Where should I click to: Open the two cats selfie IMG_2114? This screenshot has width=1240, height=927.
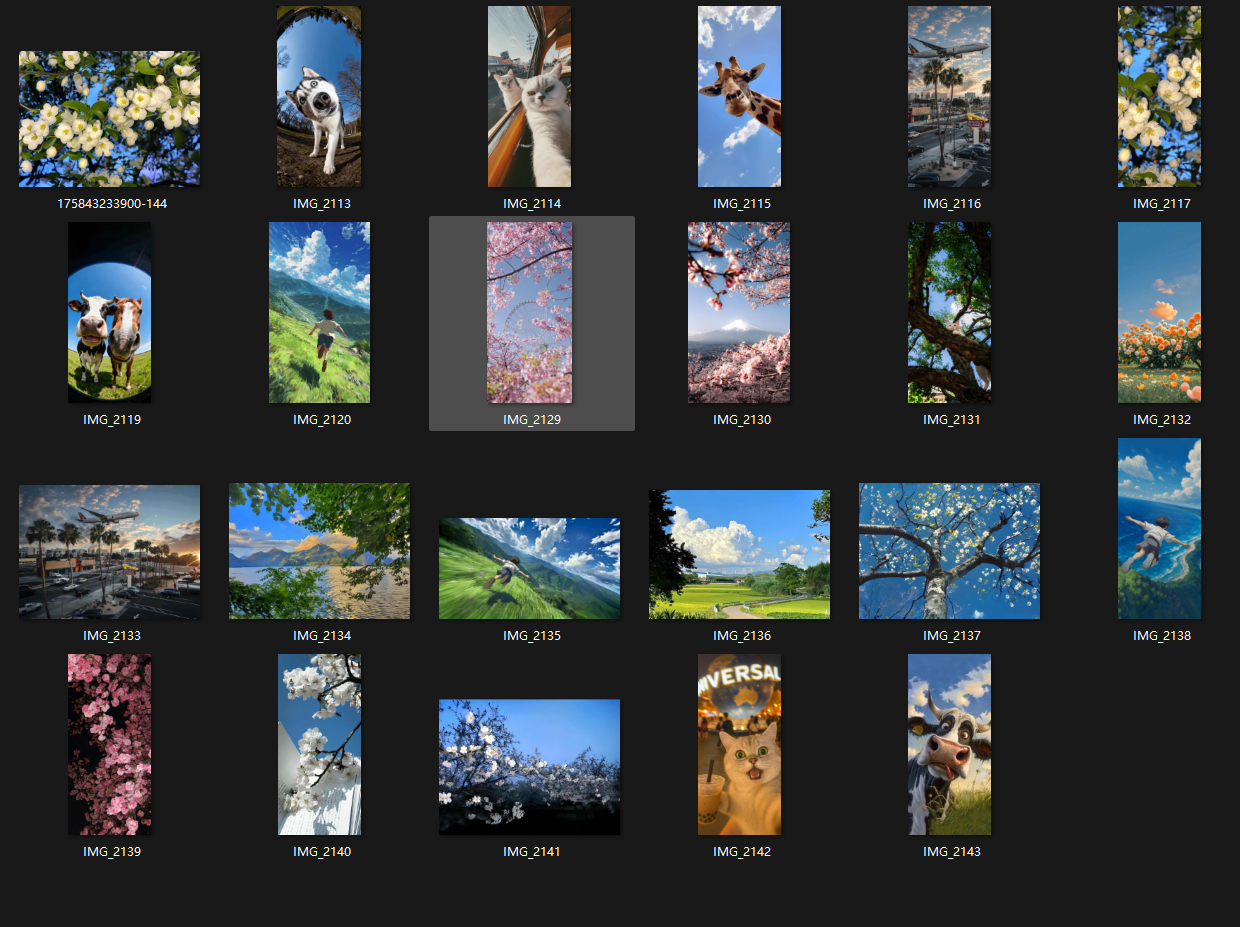[x=529, y=97]
